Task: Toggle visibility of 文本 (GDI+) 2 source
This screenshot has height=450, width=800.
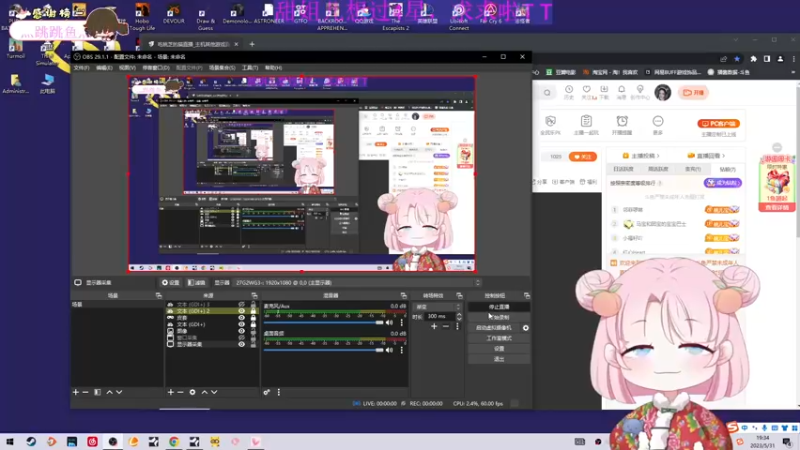Action: (x=241, y=311)
